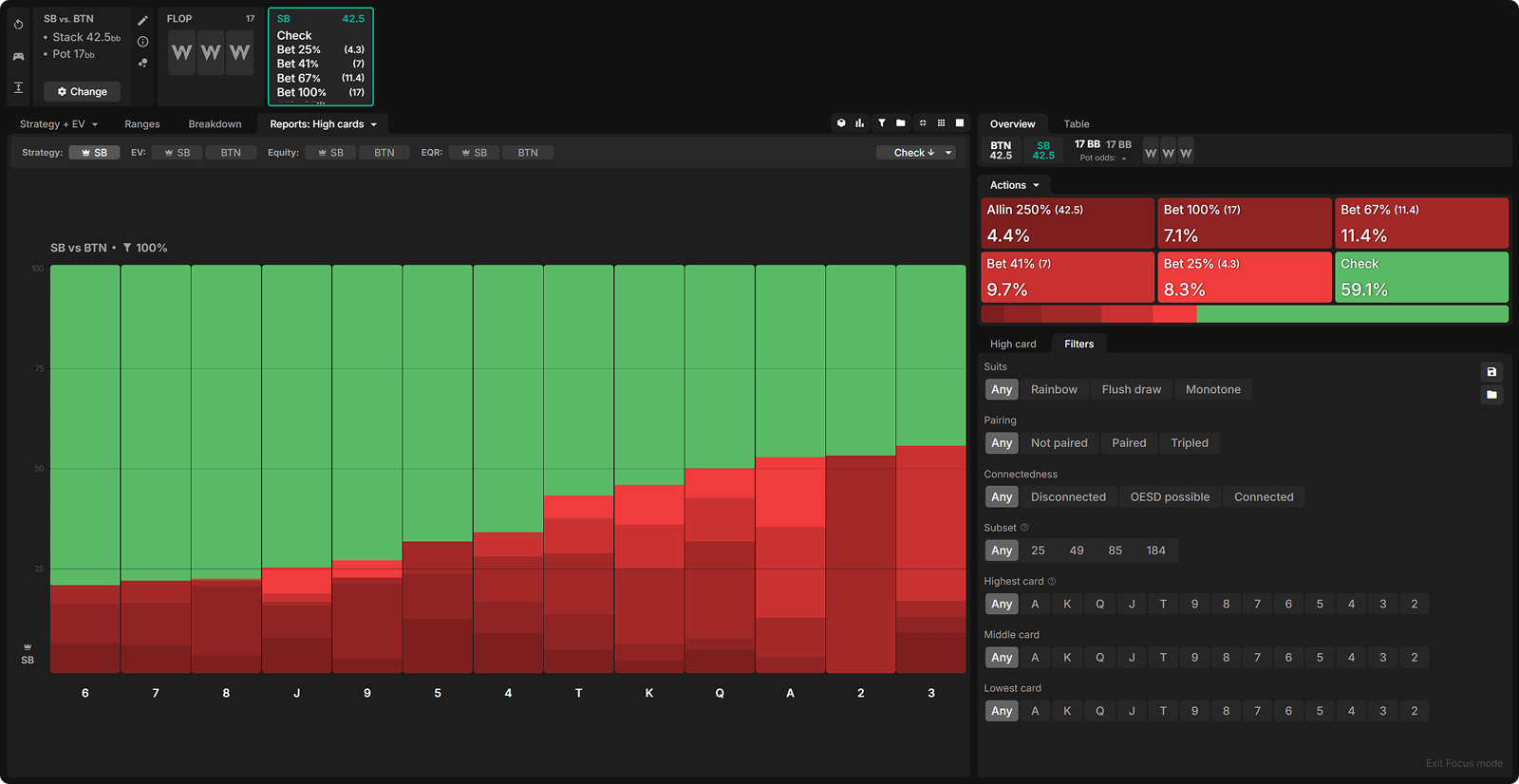1519x784 pixels.
Task: Click the funnel filter icon above the chart
Action: [x=881, y=123]
